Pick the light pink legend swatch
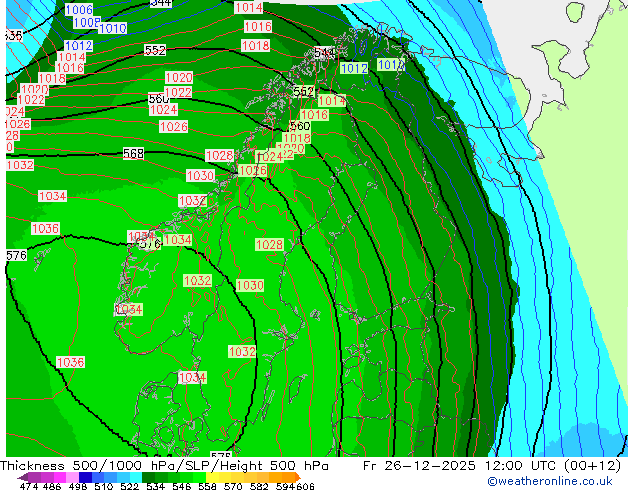 tap(72, 477)
